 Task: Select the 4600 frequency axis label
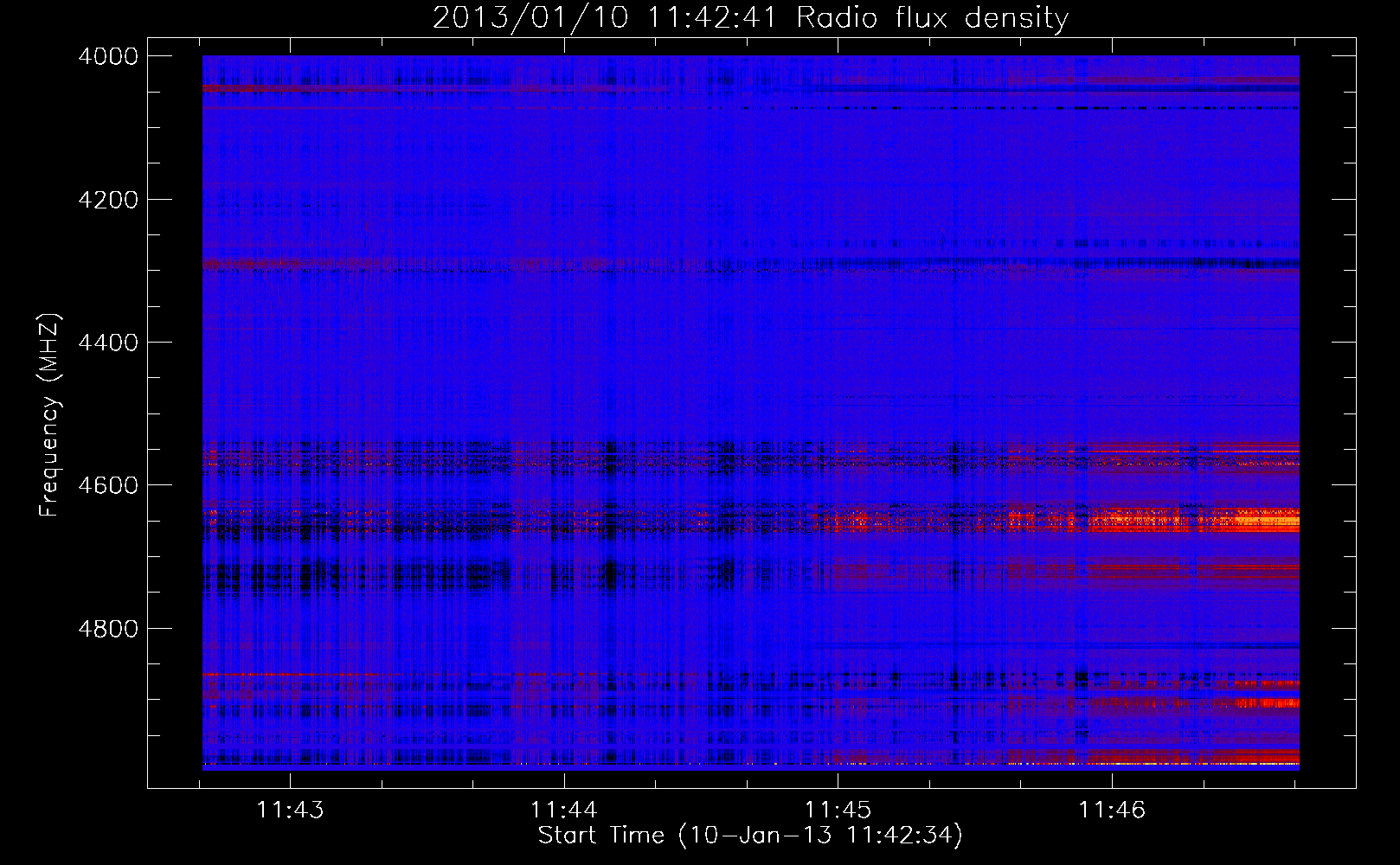(108, 485)
